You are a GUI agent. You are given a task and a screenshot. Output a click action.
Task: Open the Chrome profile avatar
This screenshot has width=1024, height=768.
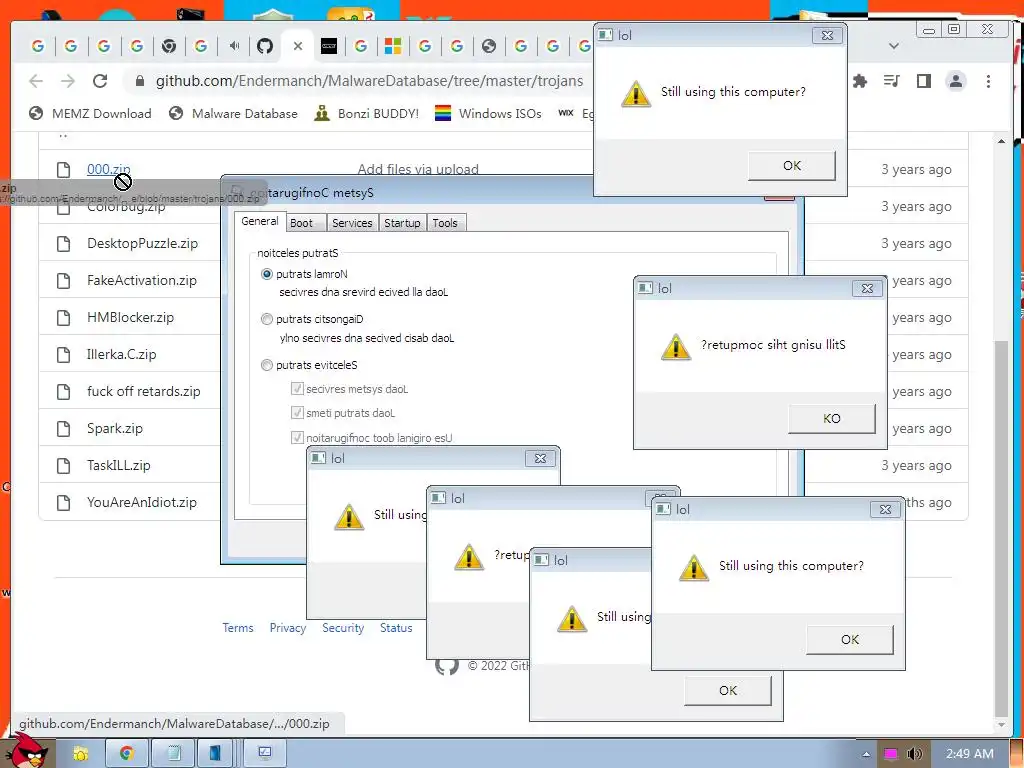(956, 81)
